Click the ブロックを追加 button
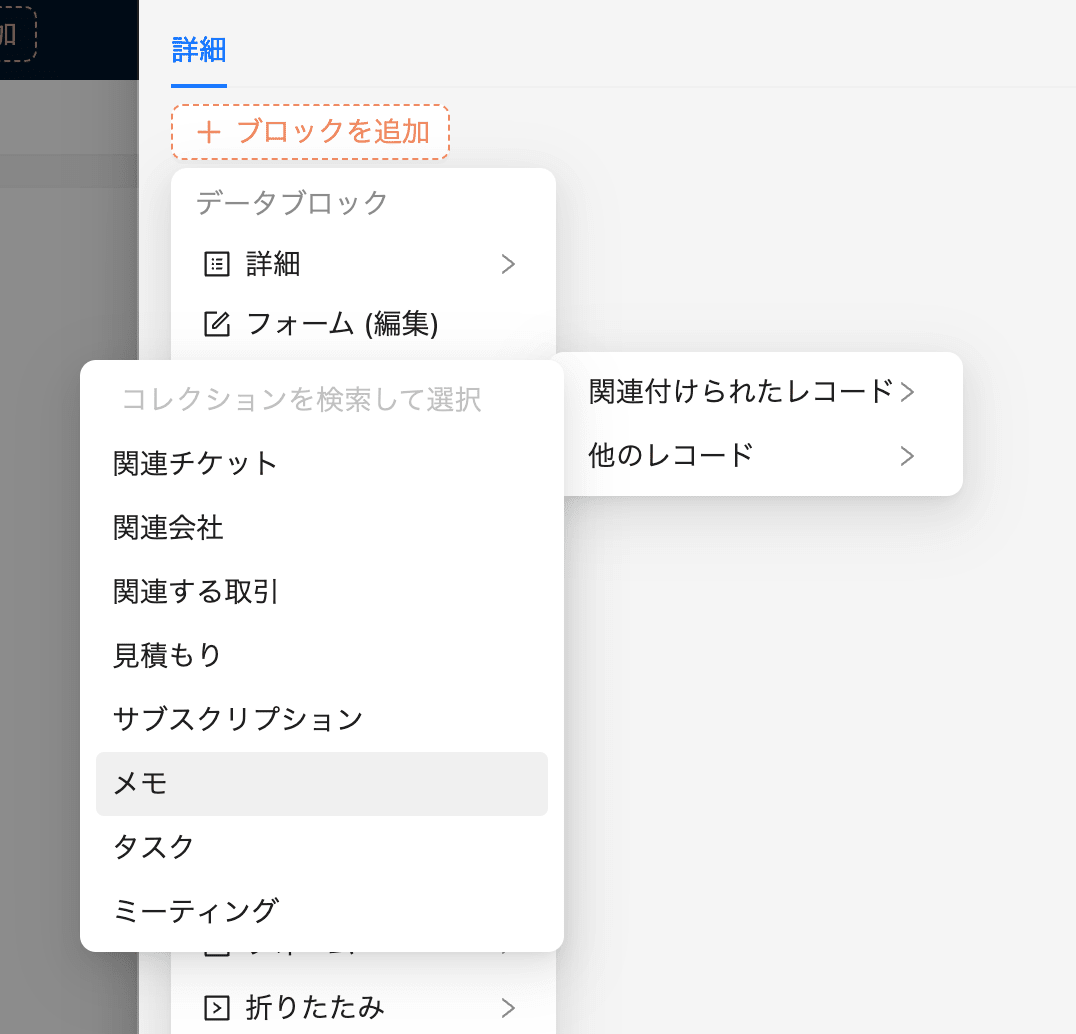 [x=310, y=132]
